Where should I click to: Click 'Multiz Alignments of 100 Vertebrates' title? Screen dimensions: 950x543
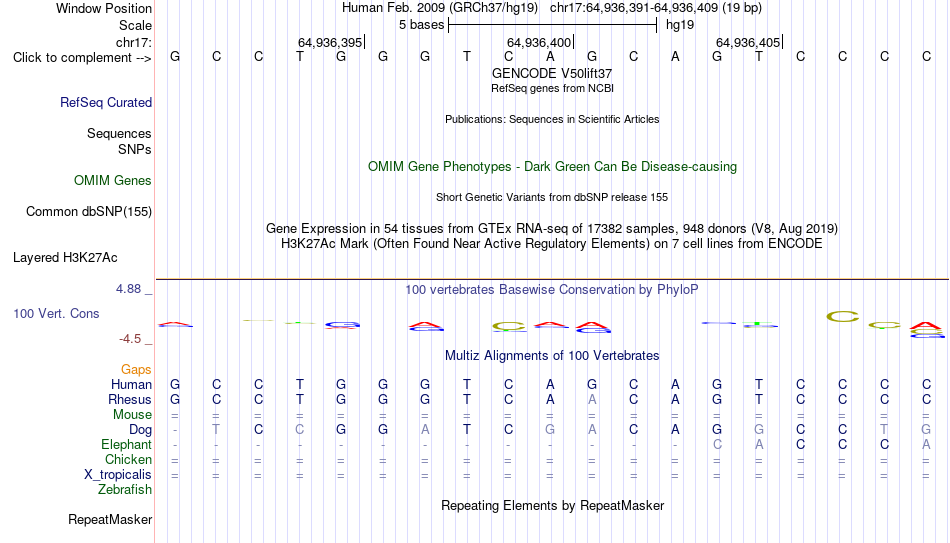tap(552, 356)
